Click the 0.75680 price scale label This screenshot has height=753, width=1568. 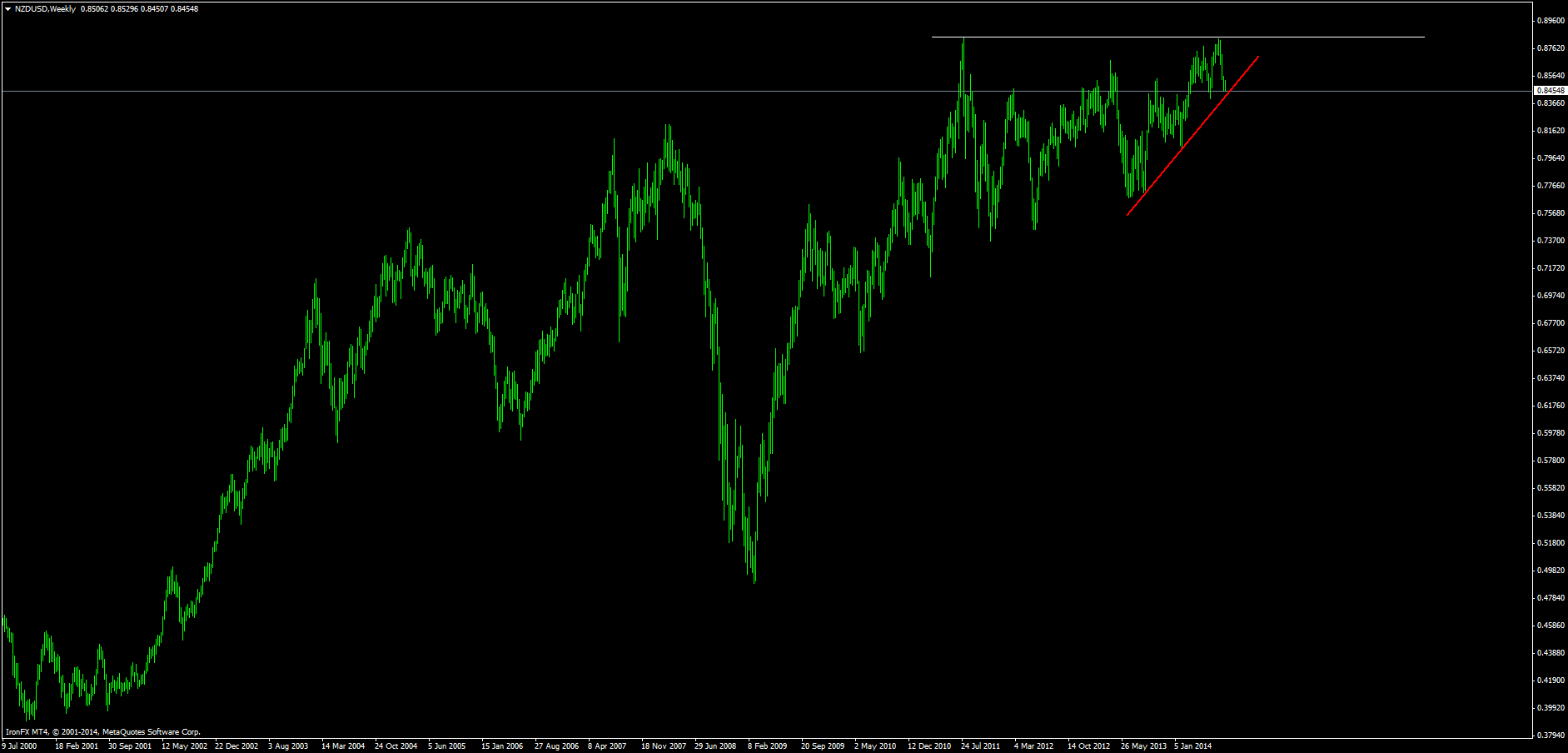tap(1550, 212)
